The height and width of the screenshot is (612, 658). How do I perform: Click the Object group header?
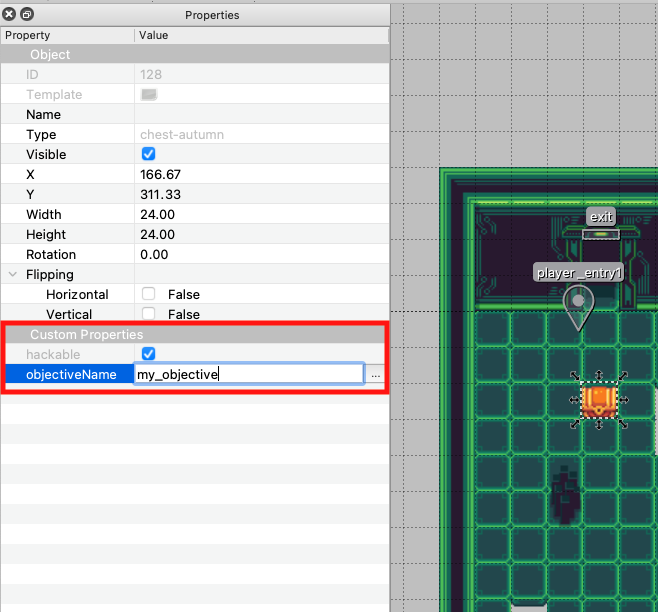[50, 54]
